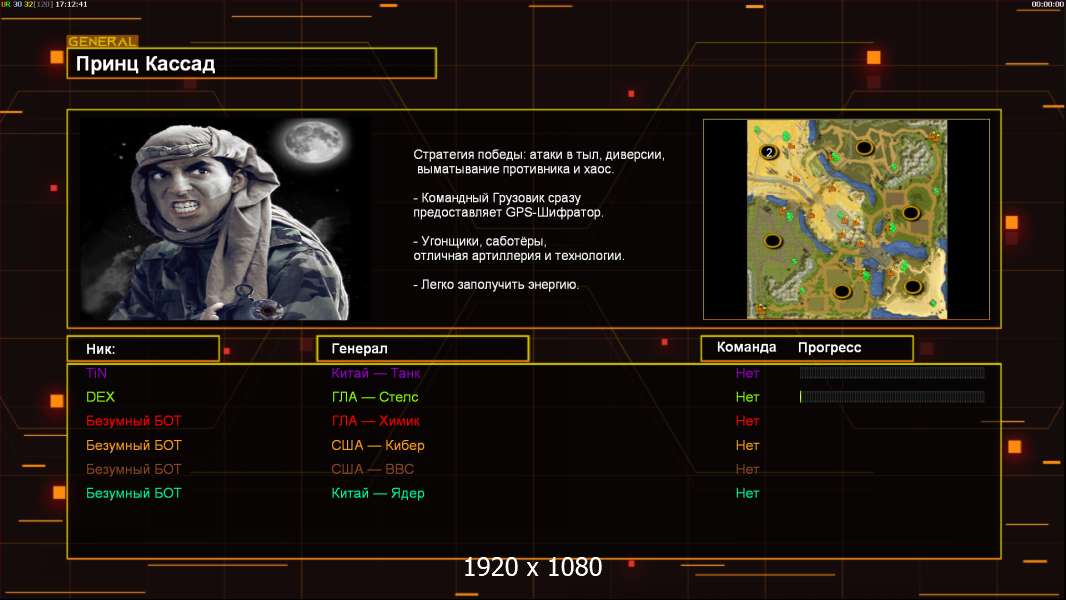Viewport: 1066px width, 600px height.
Task: Click the Команда column header
Action: (746, 348)
